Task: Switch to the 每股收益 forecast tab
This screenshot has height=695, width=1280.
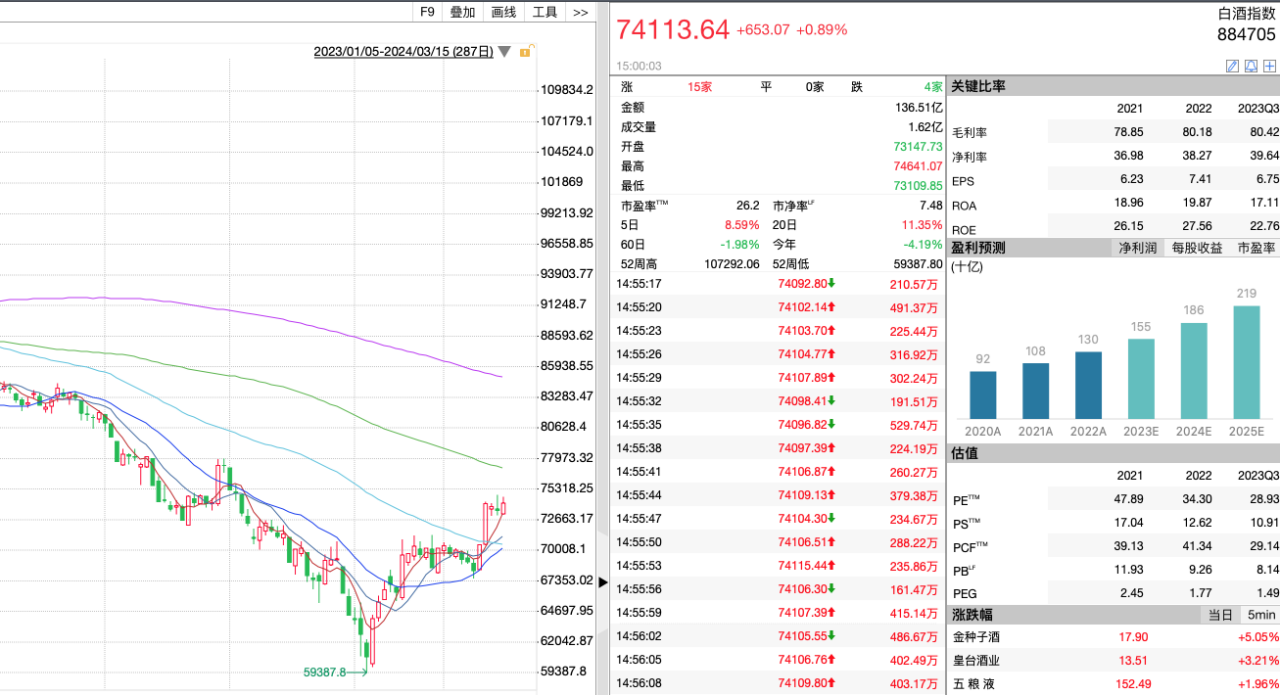Action: (x=1197, y=248)
